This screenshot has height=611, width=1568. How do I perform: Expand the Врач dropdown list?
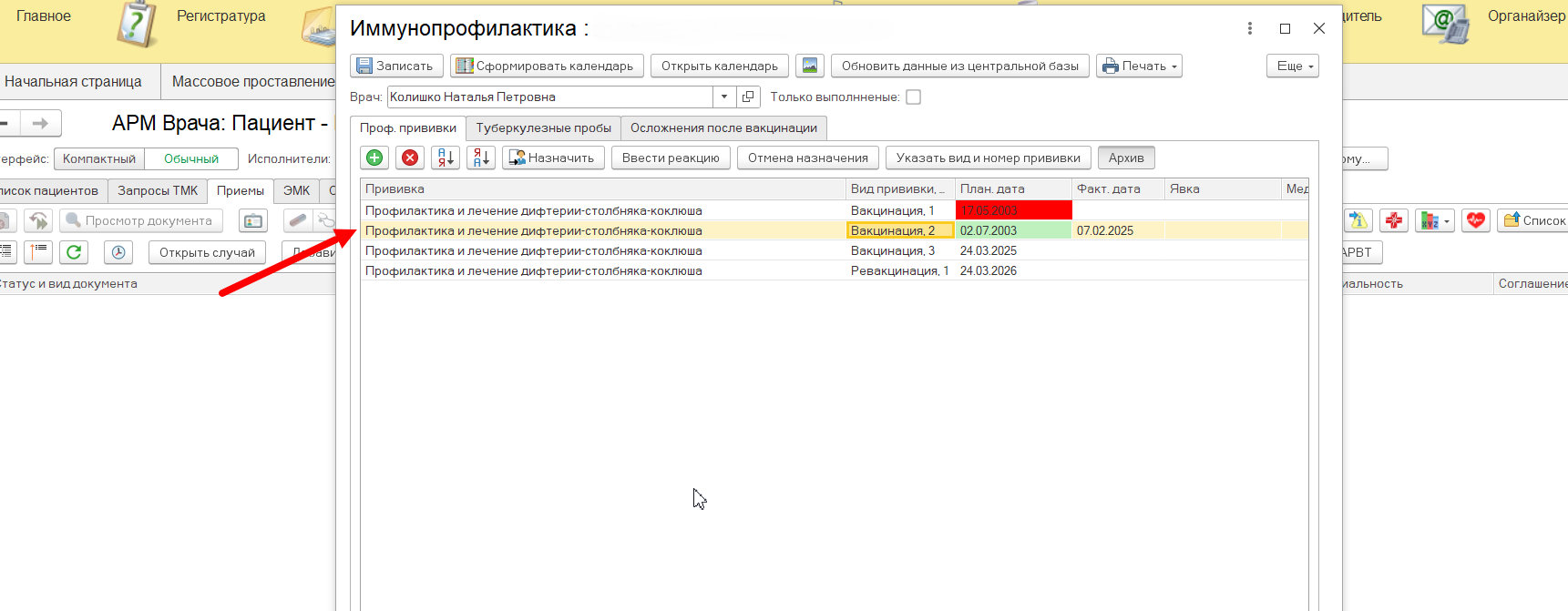[724, 97]
